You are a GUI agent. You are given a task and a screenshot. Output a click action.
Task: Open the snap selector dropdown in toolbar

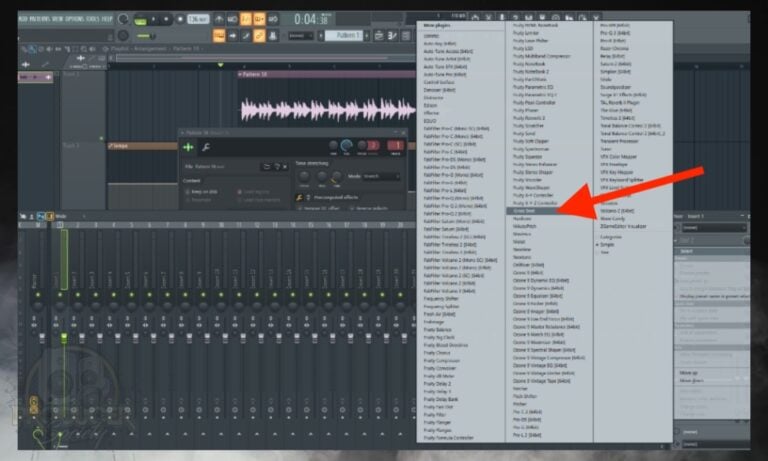300,36
